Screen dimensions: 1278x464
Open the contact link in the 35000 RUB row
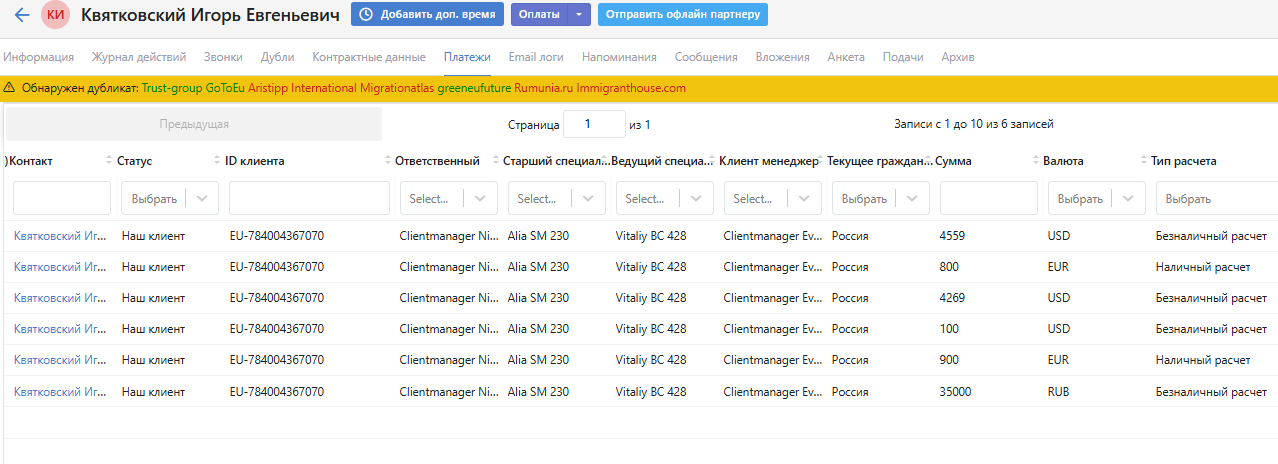pos(60,391)
